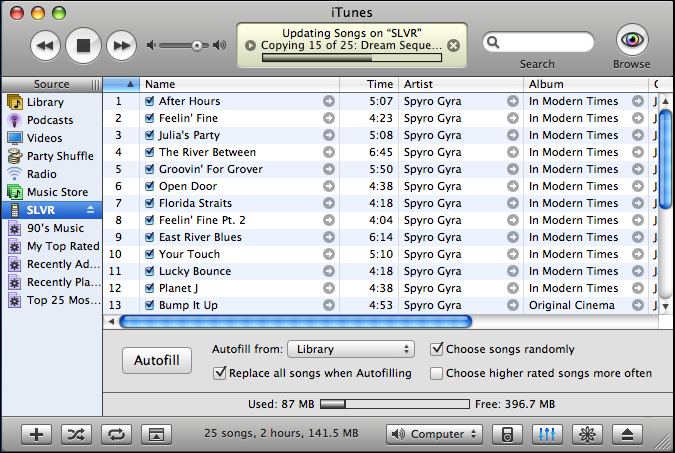The image size is (675, 453).
Task: Open the equalizer button in bottom bar
Action: (547, 434)
